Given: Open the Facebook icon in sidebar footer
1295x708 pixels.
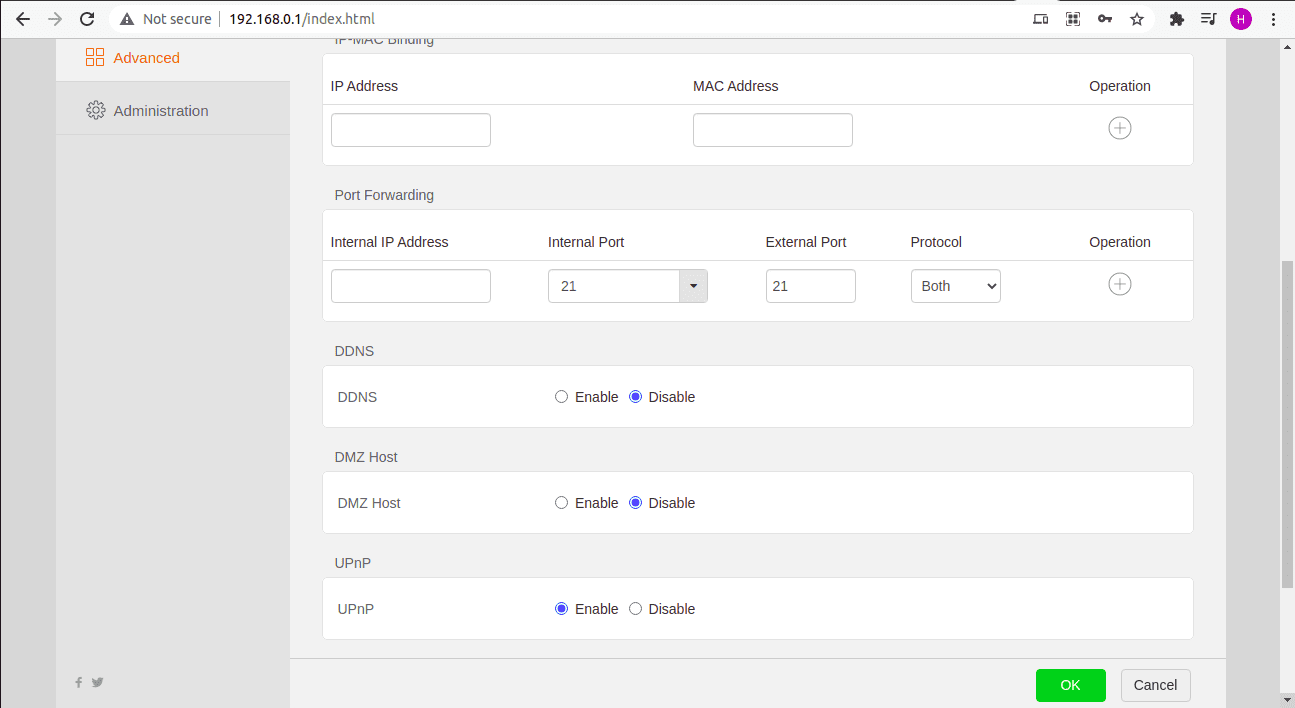Looking at the screenshot, I should click(x=78, y=682).
